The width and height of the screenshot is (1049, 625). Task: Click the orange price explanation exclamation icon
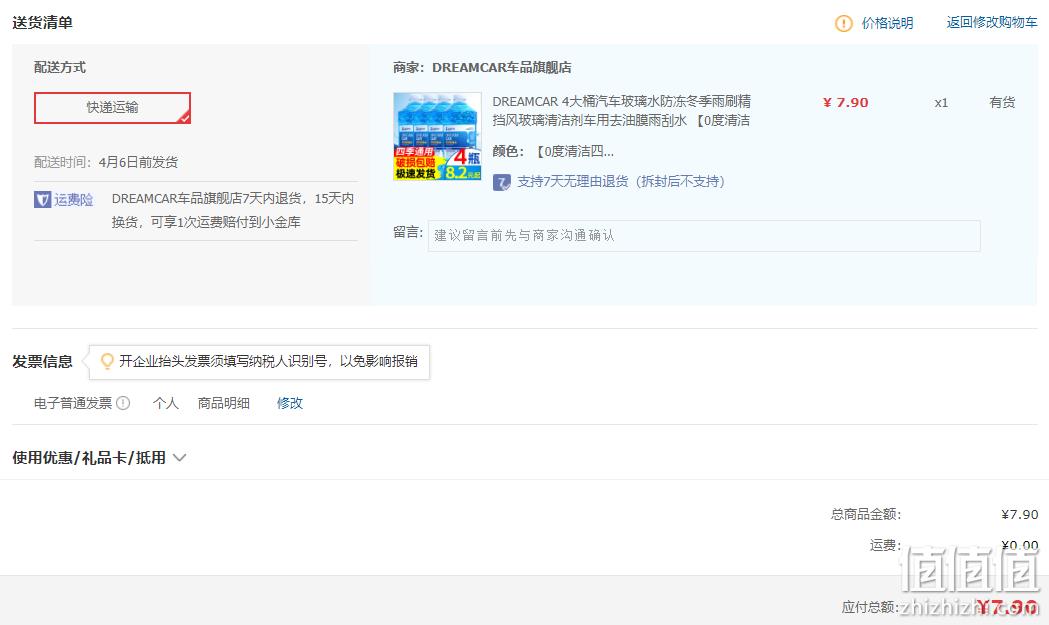[844, 23]
